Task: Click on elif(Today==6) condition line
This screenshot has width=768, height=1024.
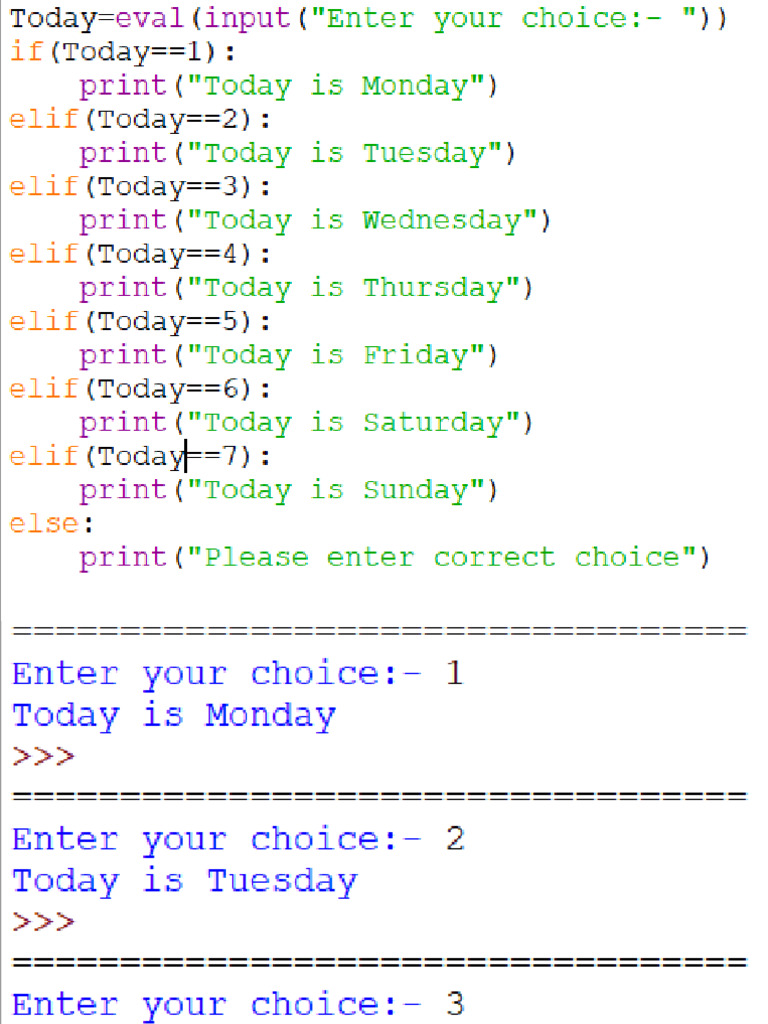Action: pos(139,390)
